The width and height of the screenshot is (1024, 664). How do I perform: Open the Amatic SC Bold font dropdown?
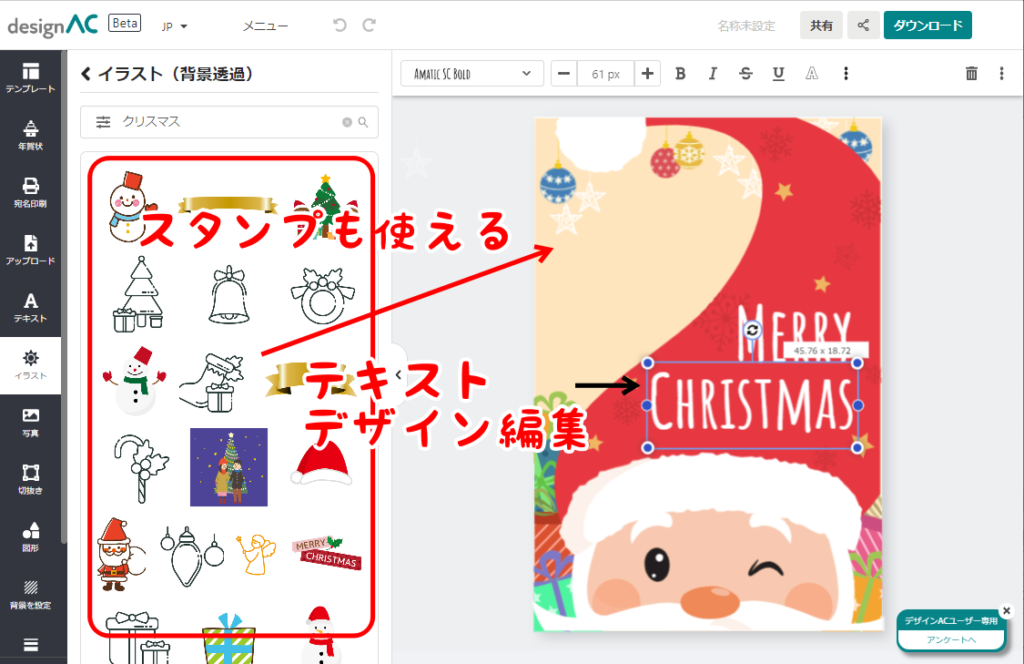point(472,73)
